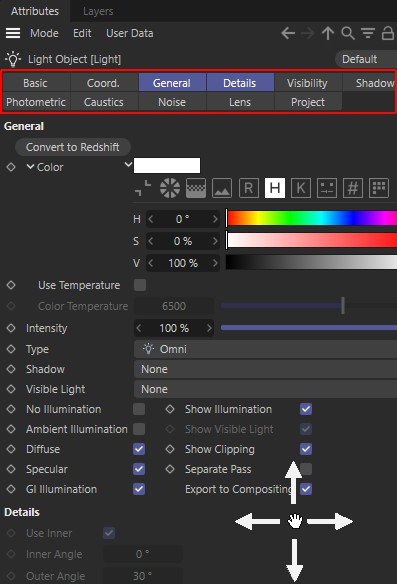397x584 pixels.
Task: Open the light Type dropdown showing Omni
Action: coord(265,349)
